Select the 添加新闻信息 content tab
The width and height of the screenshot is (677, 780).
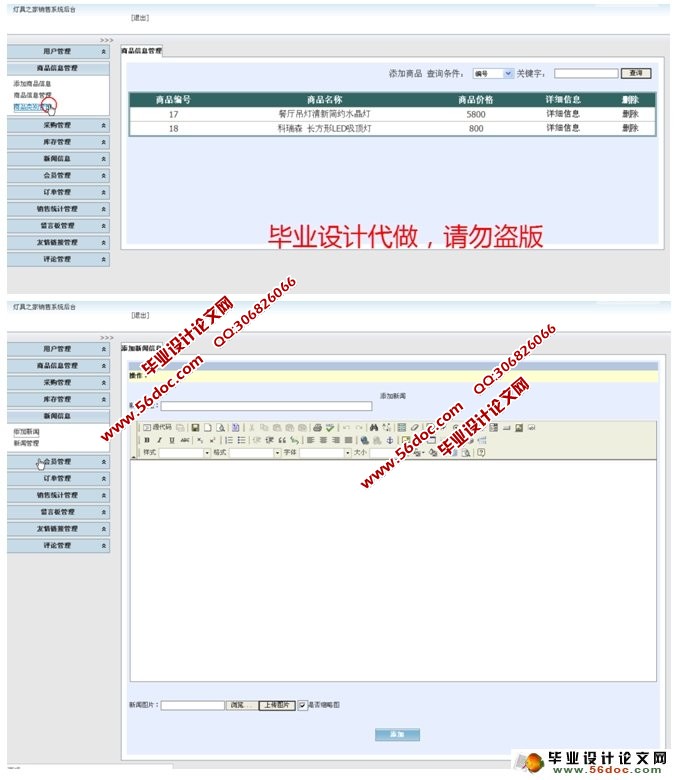(142, 348)
